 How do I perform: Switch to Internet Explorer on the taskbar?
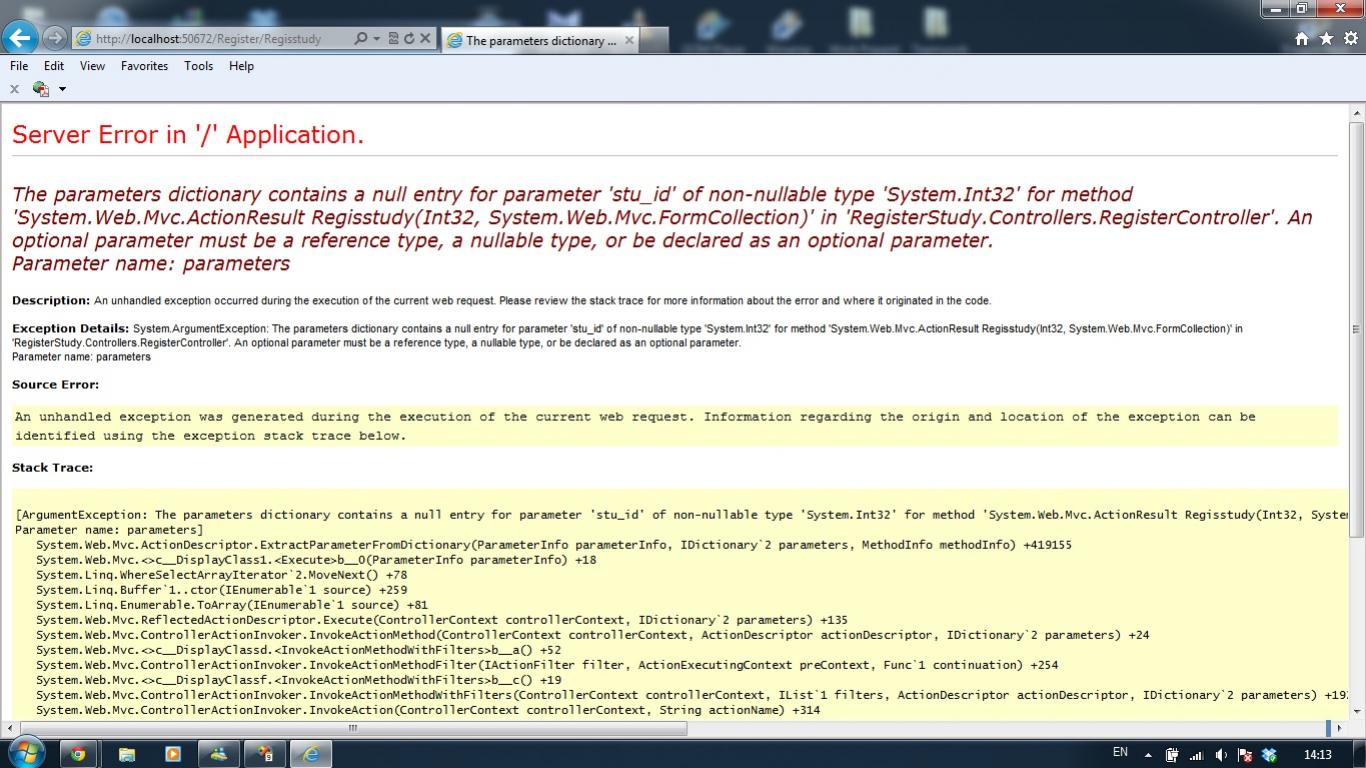tap(311, 754)
